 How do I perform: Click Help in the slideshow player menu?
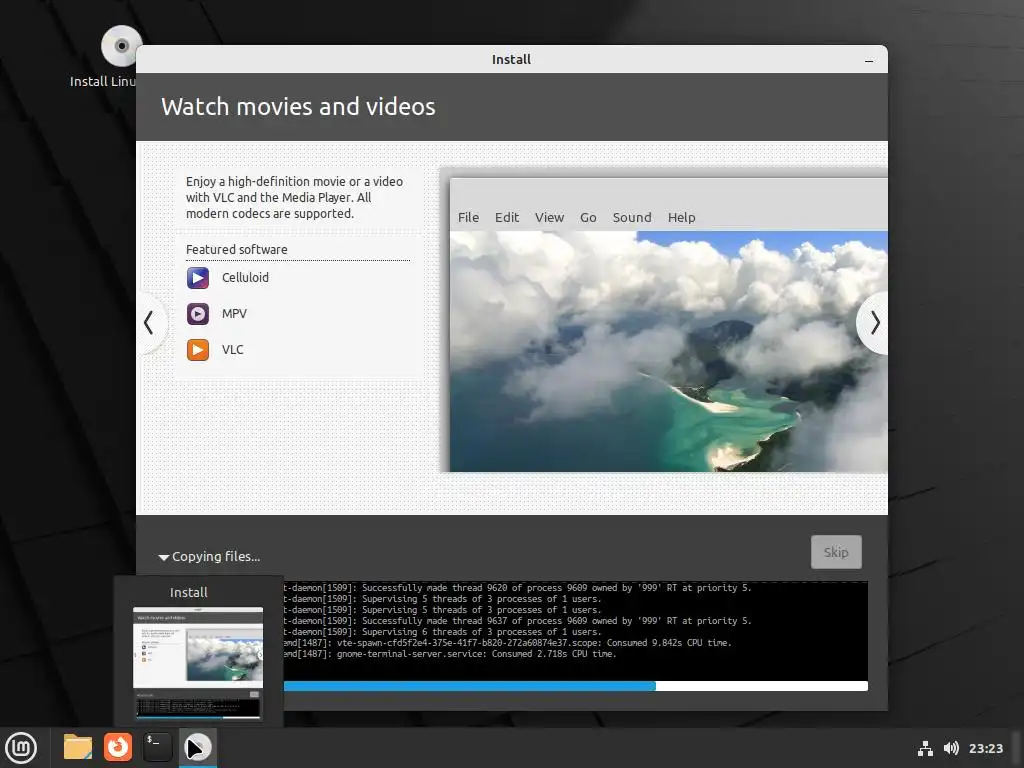point(681,217)
